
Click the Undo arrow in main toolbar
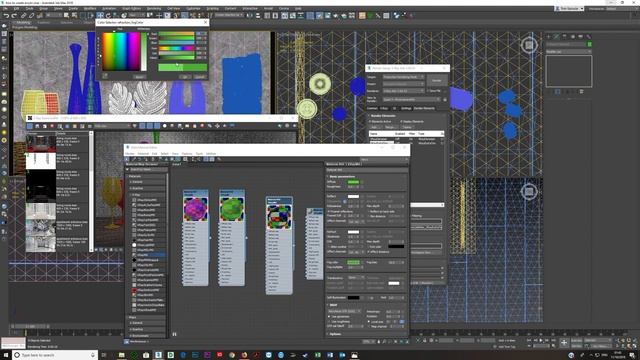6,16
